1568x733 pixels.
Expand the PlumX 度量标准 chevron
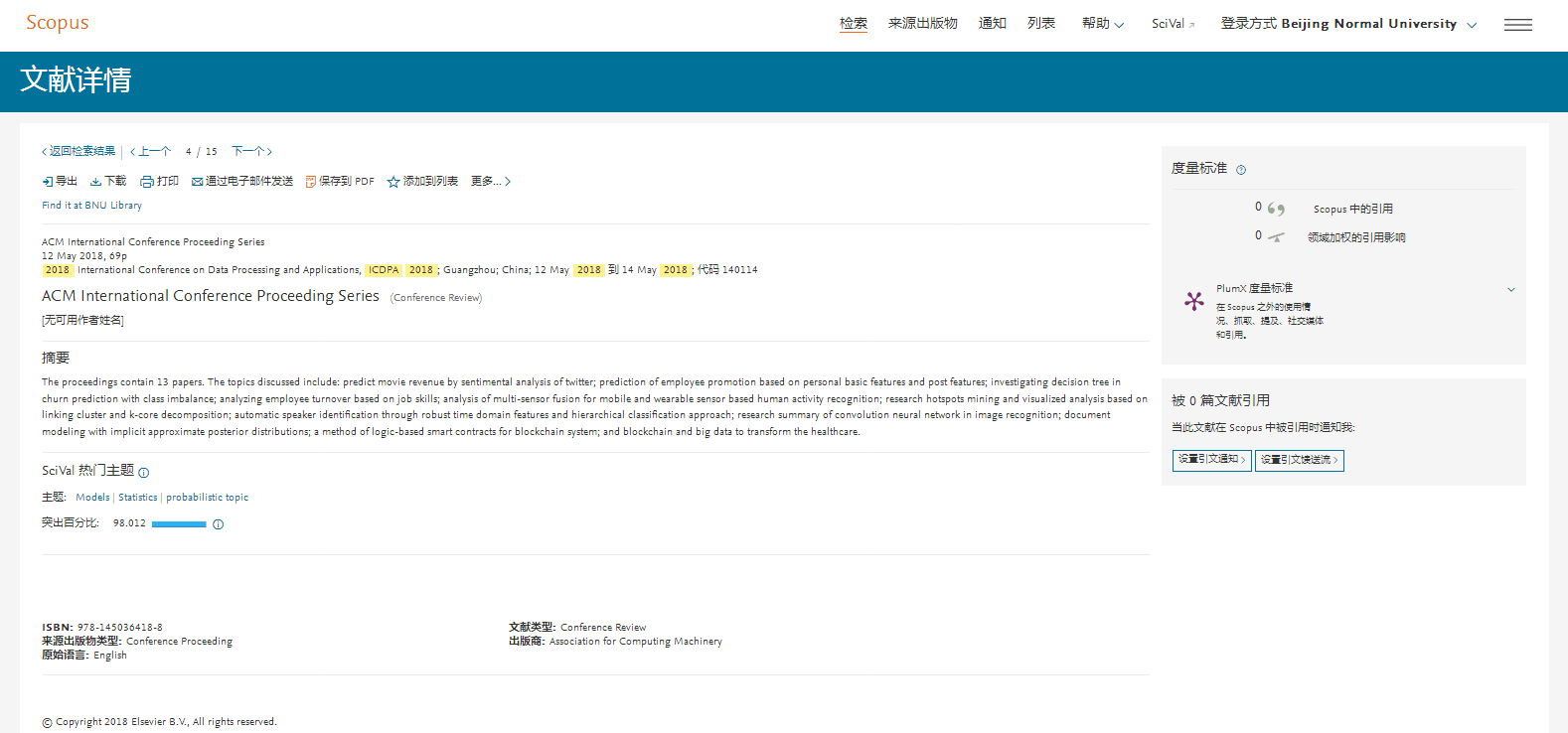[1510, 289]
